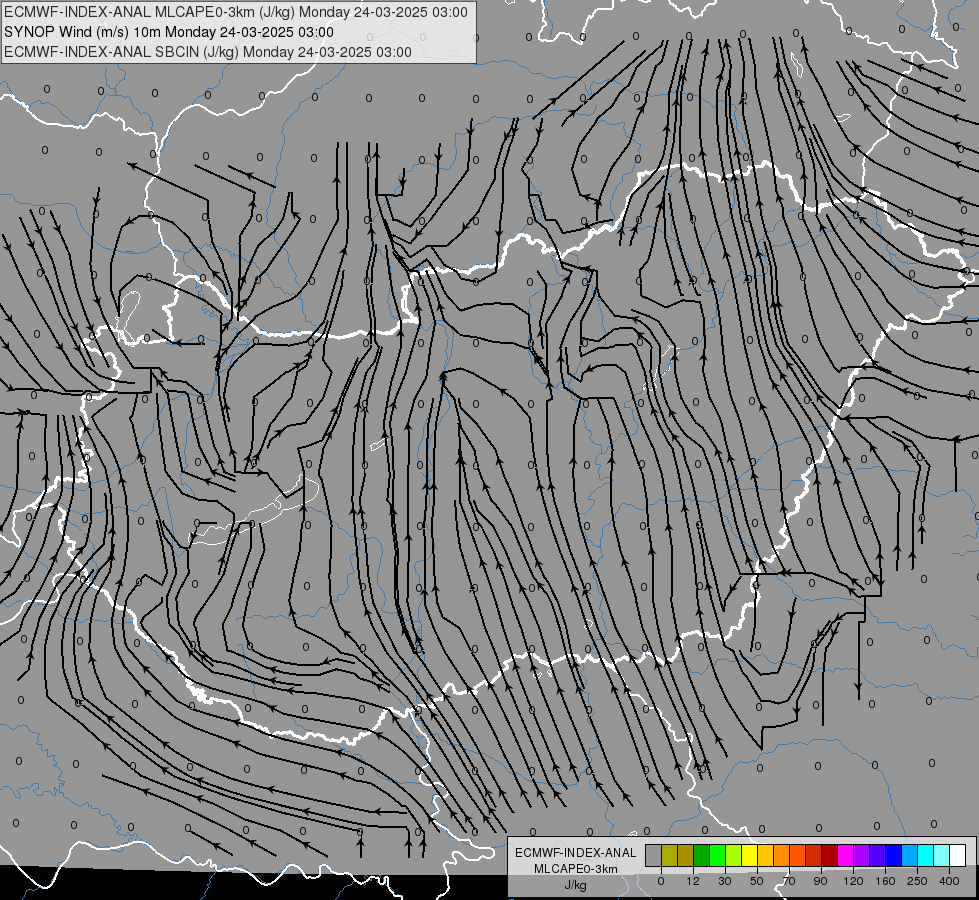
Task: Click the legend scale value 90
Action: click(820, 881)
